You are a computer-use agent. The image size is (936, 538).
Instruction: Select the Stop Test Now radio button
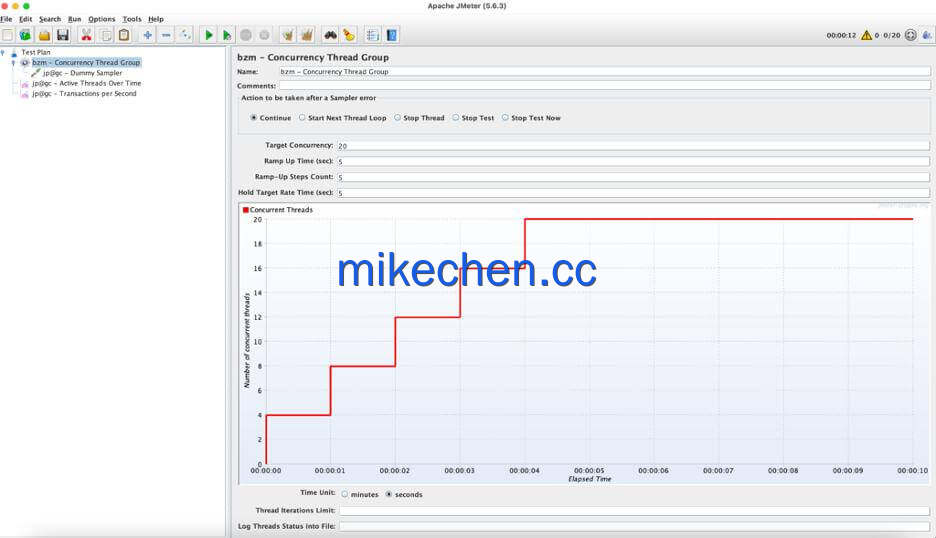click(506, 118)
